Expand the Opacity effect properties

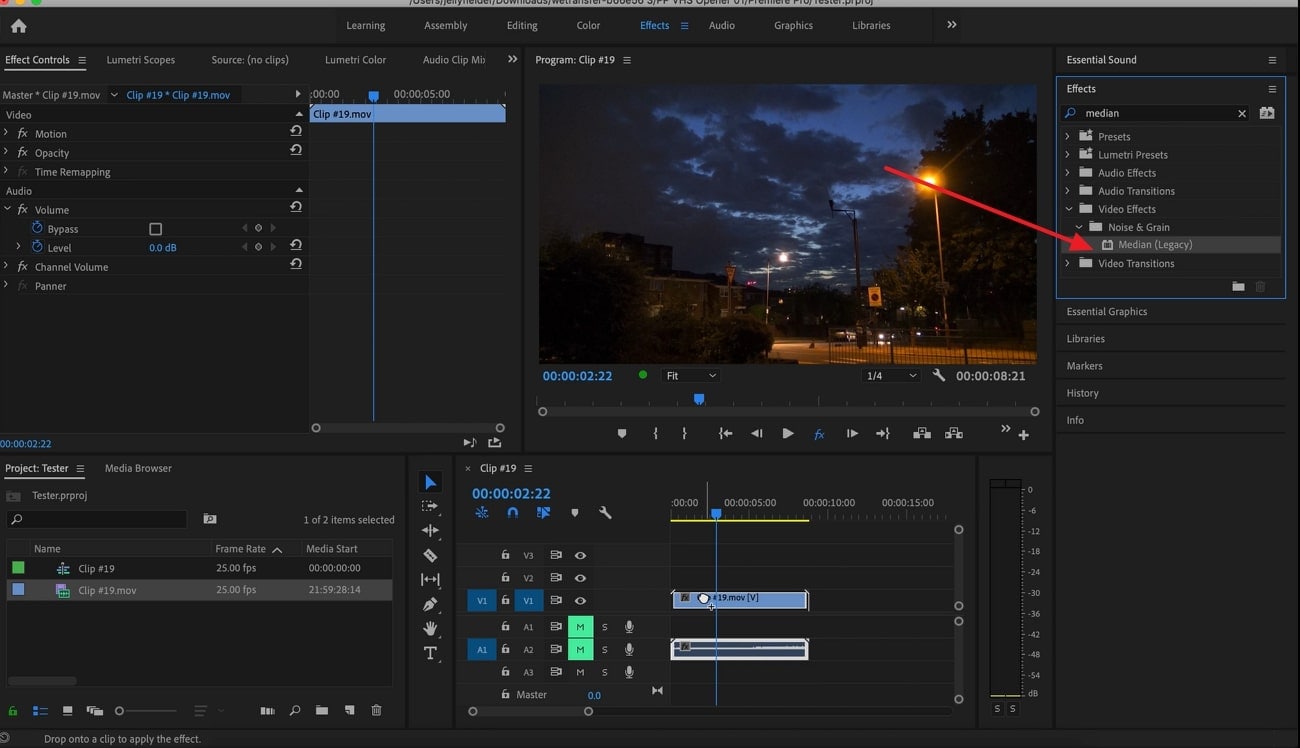click(6, 152)
